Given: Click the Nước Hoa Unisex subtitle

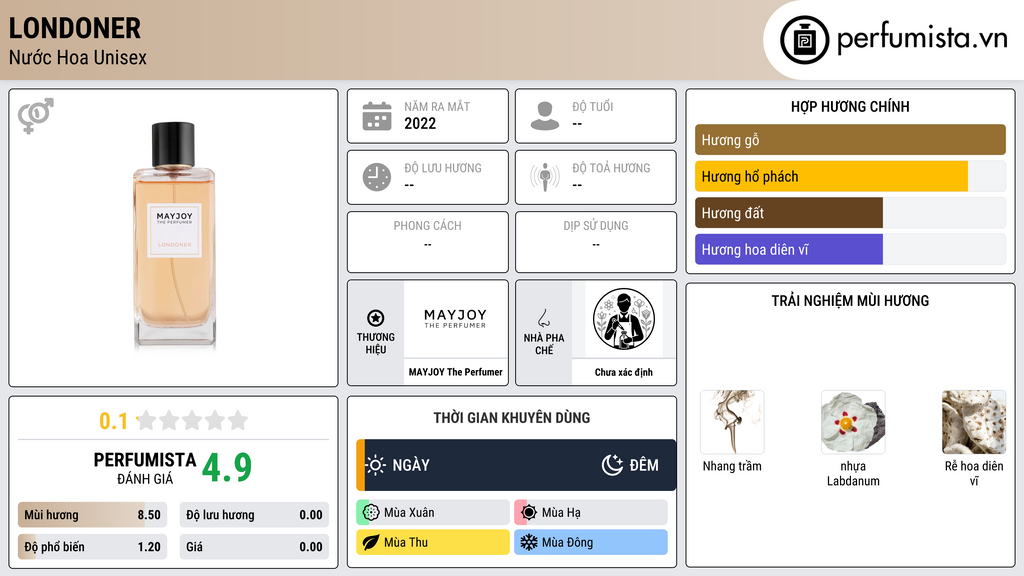Looking at the screenshot, I should [x=78, y=58].
